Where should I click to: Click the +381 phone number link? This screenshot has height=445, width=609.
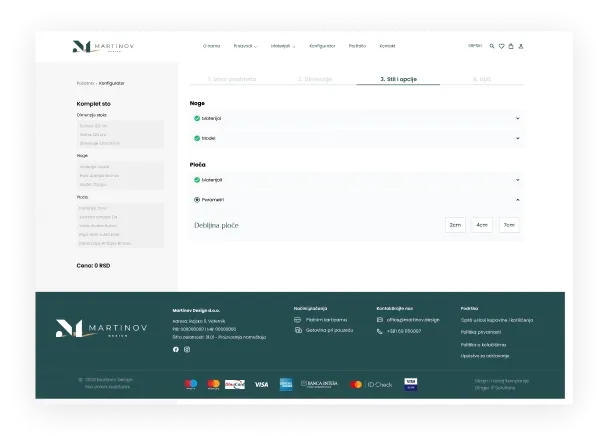404,331
